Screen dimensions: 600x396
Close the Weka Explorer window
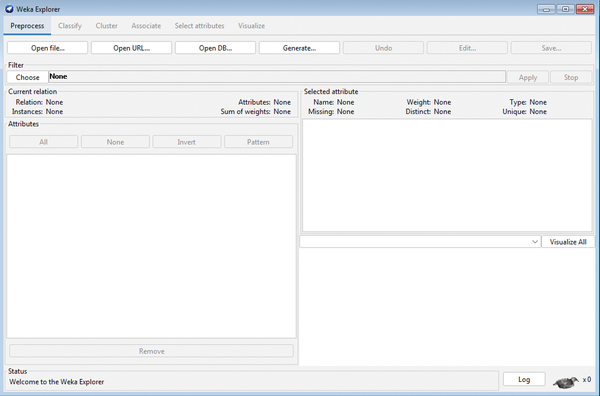pos(585,9)
